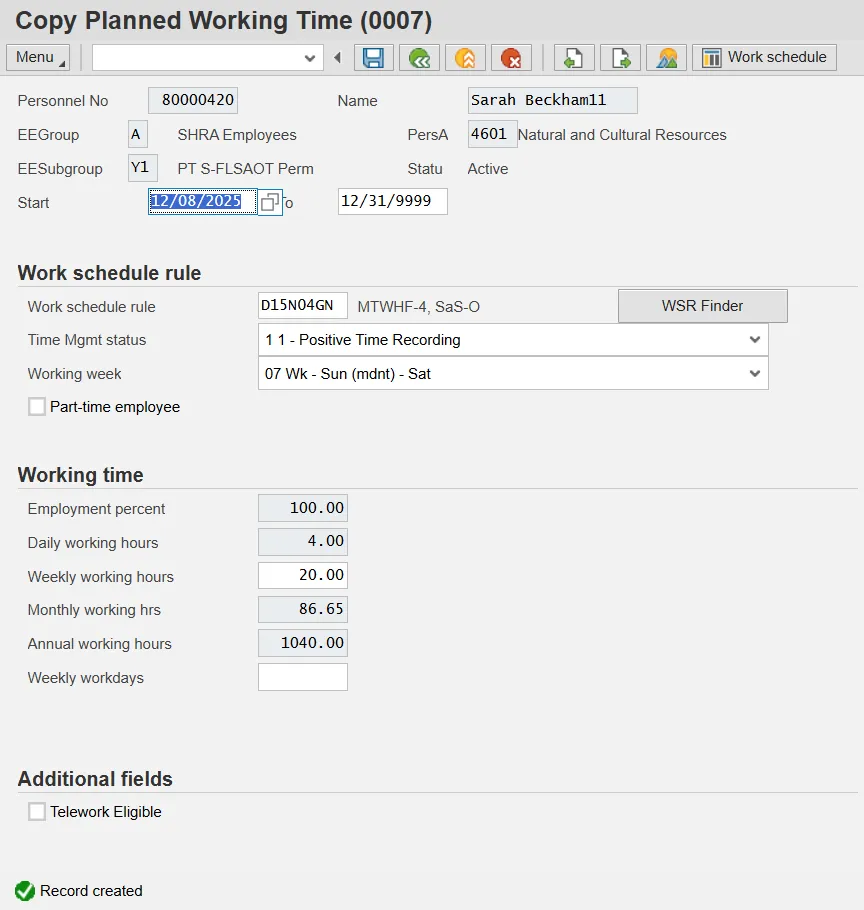Viewport: 864px width, 910px height.
Task: Click the Monthly working hrs value 86.65
Action: tap(303, 609)
